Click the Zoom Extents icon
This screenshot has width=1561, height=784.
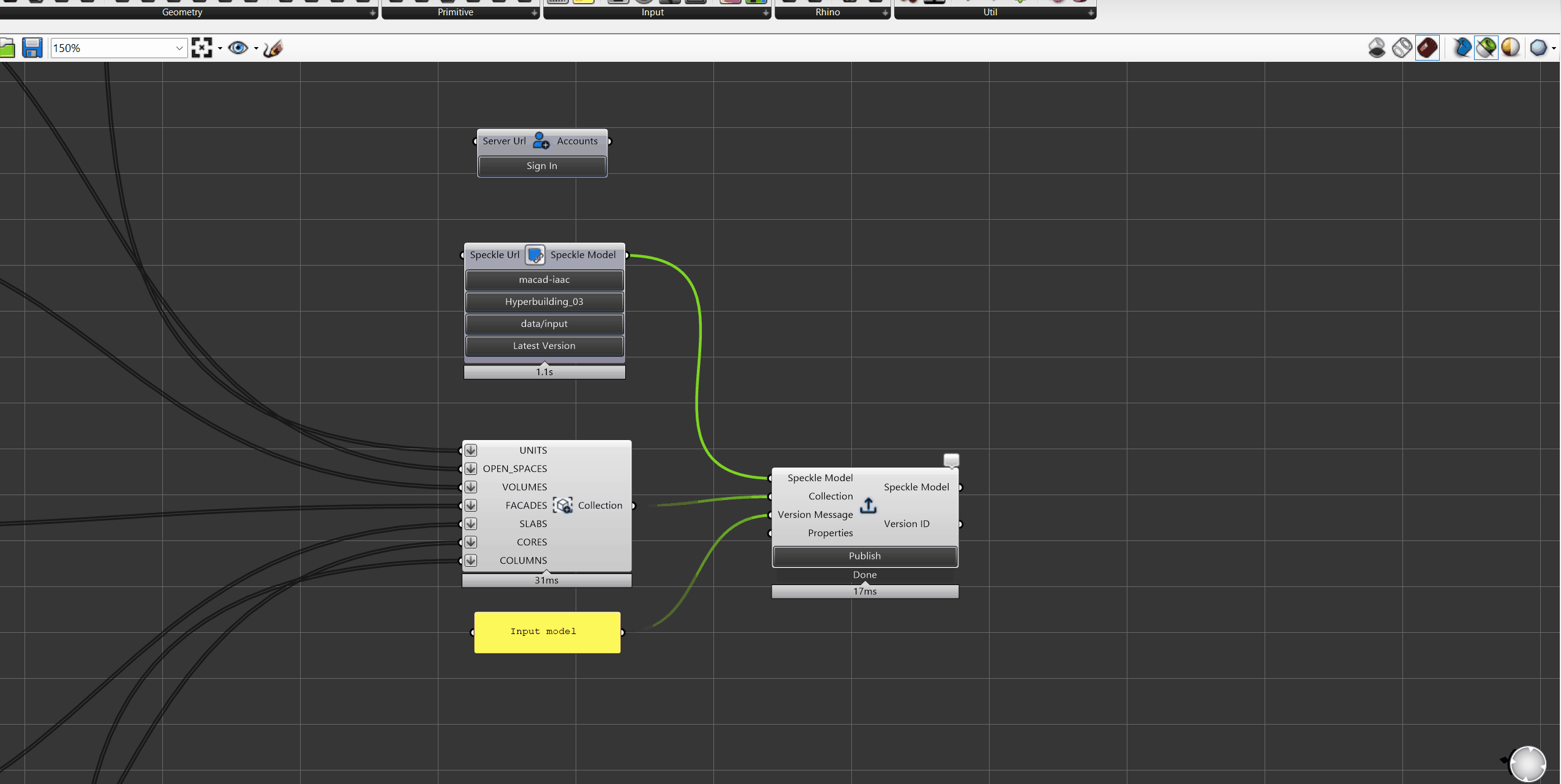[201, 48]
